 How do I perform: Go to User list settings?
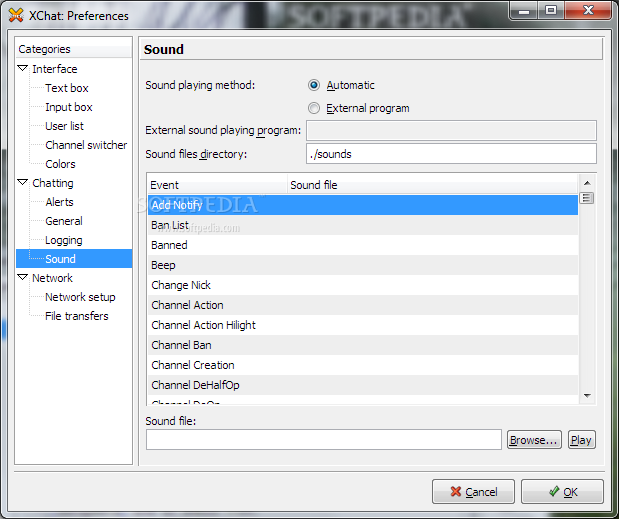(x=64, y=126)
